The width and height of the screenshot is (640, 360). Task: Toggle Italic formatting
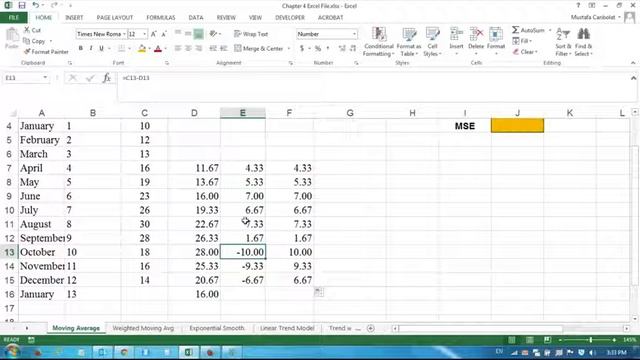pyautogui.click(x=91, y=48)
